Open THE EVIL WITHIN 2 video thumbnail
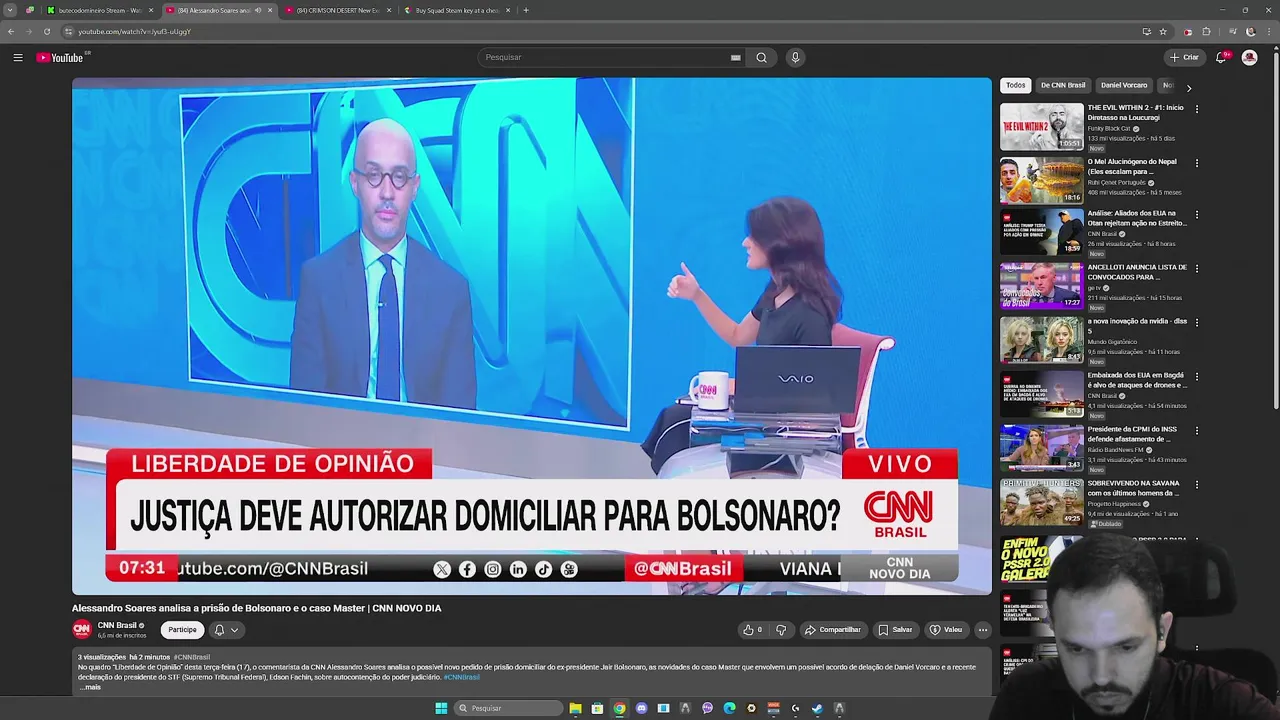 tap(1041, 126)
